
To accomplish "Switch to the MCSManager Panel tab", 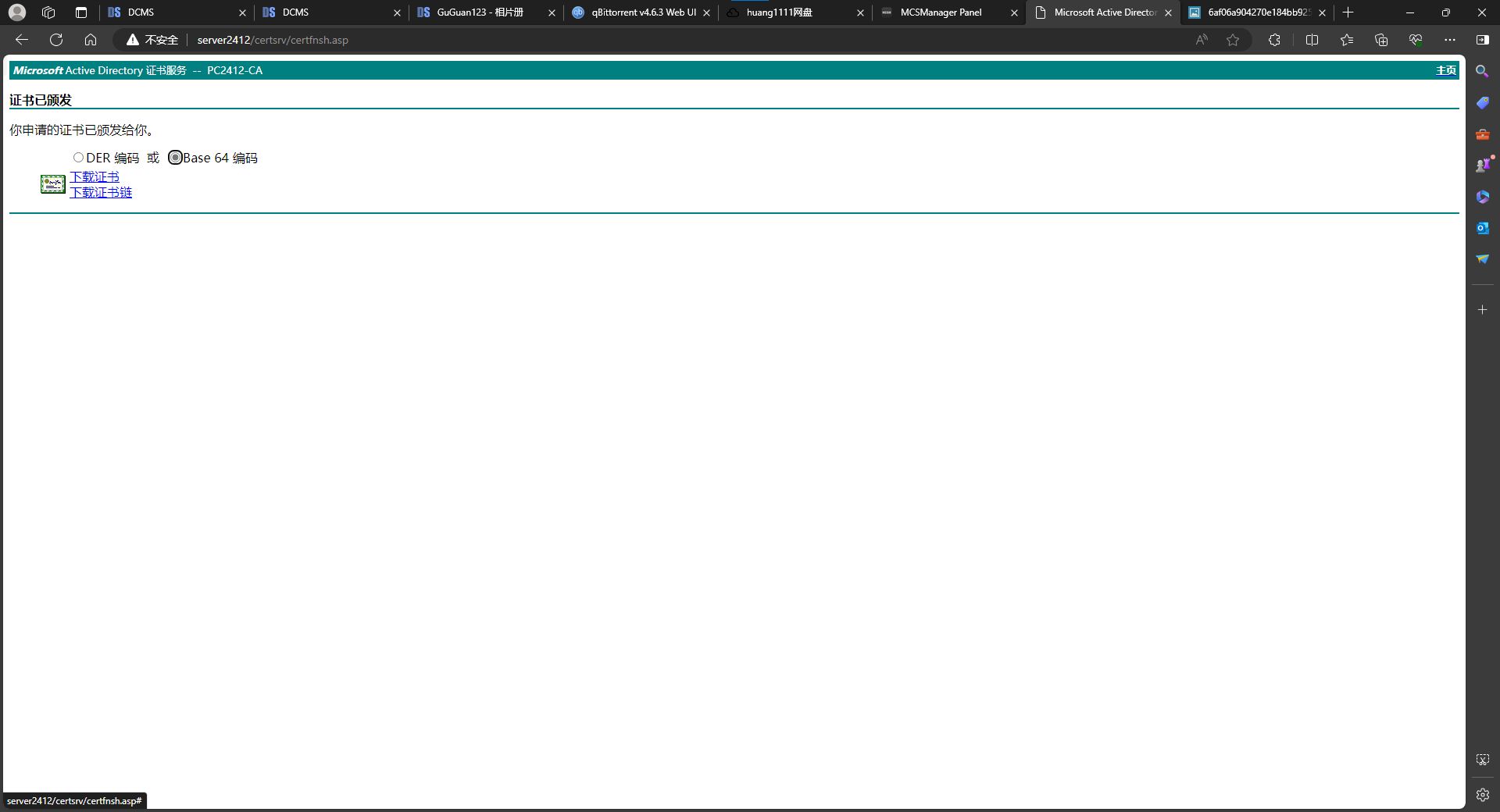I will 949,12.
